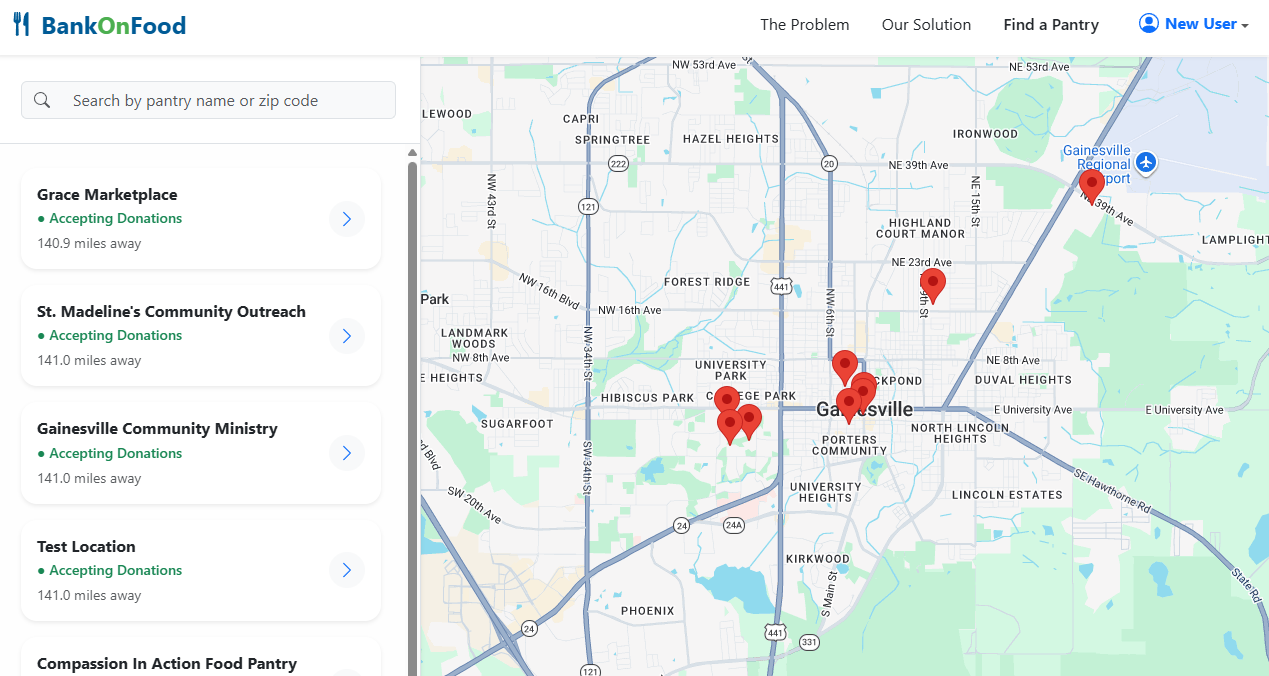Expand St. Madeline's Community Outreach arrow
The width and height of the screenshot is (1269, 676).
[x=347, y=336]
